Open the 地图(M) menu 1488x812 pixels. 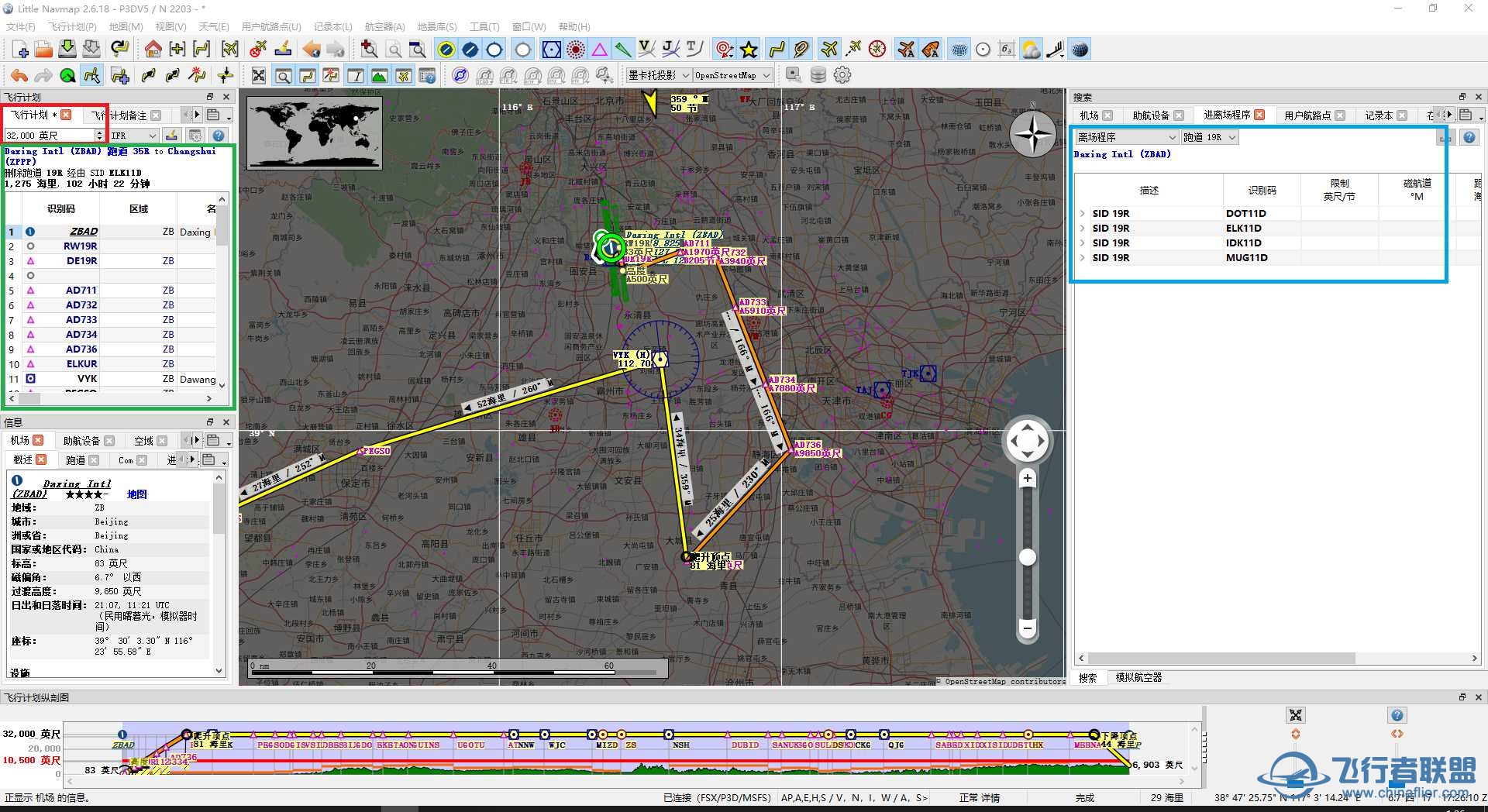(x=126, y=26)
